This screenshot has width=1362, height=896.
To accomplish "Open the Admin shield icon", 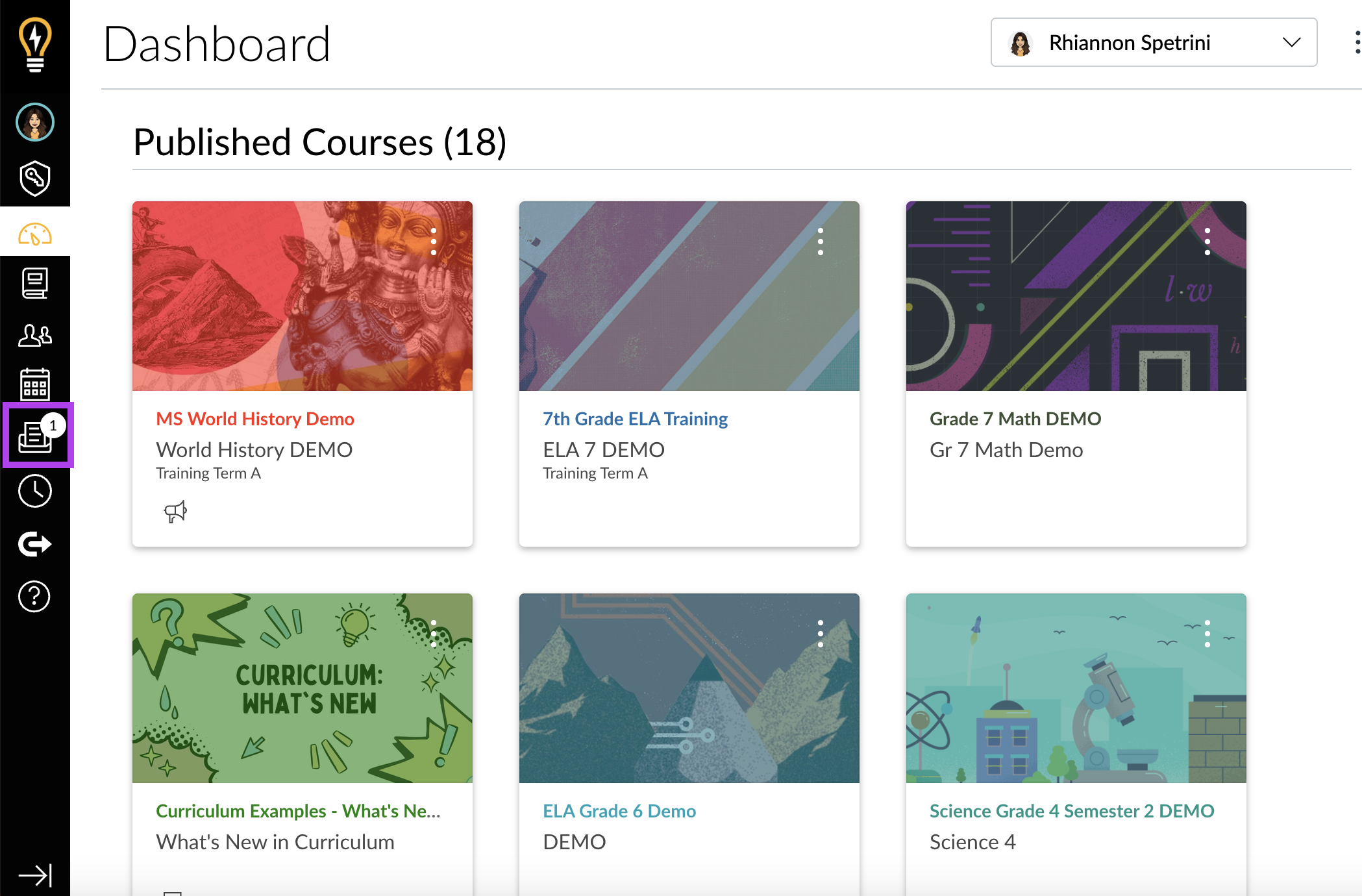I will tap(35, 178).
